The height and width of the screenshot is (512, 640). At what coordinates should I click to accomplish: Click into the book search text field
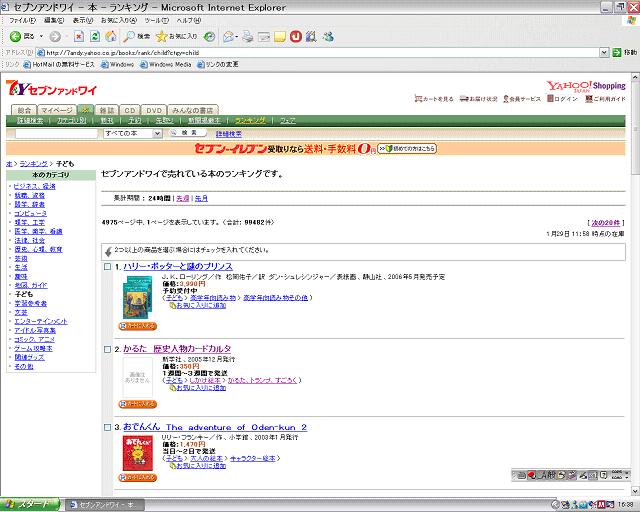[x=57, y=134]
